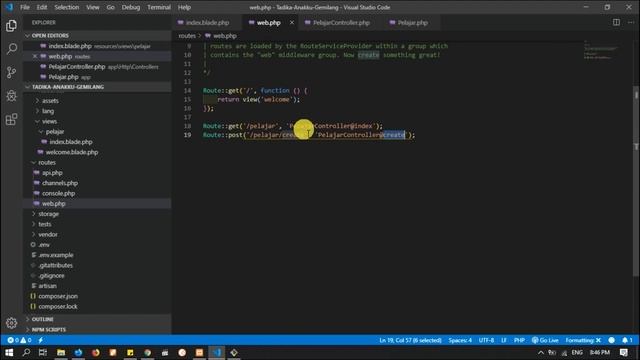The image size is (640, 360).
Task: Open the View menu
Action: [93, 7]
